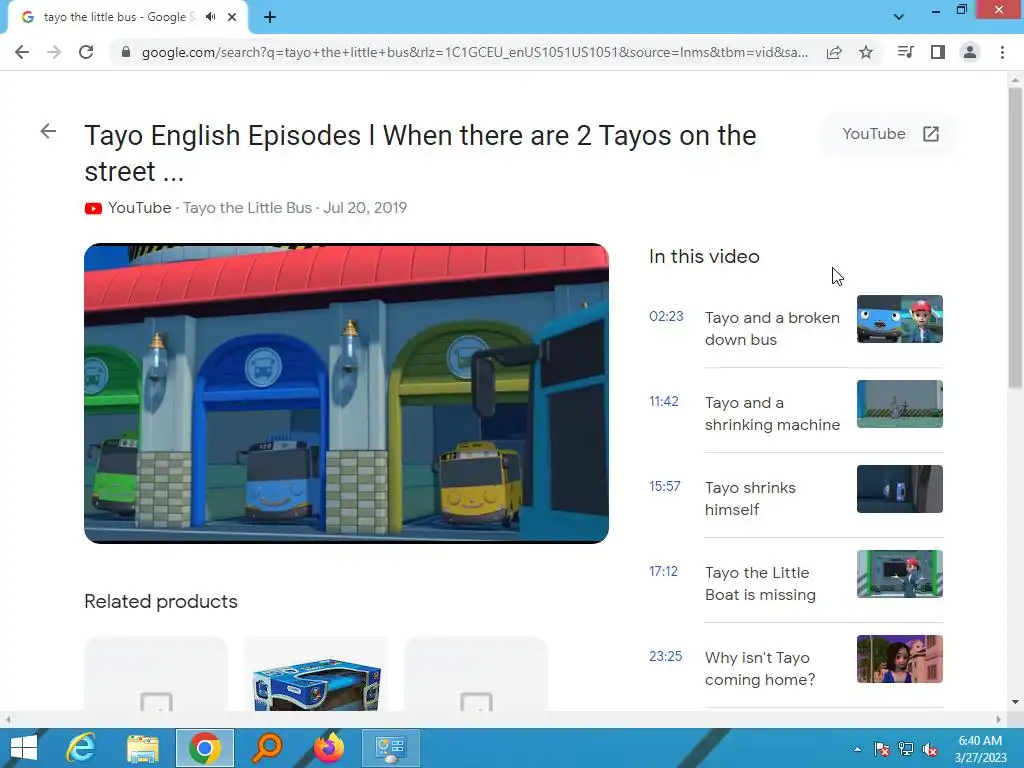Click the YouTube source link text
This screenshot has width=1024, height=768.
140,208
